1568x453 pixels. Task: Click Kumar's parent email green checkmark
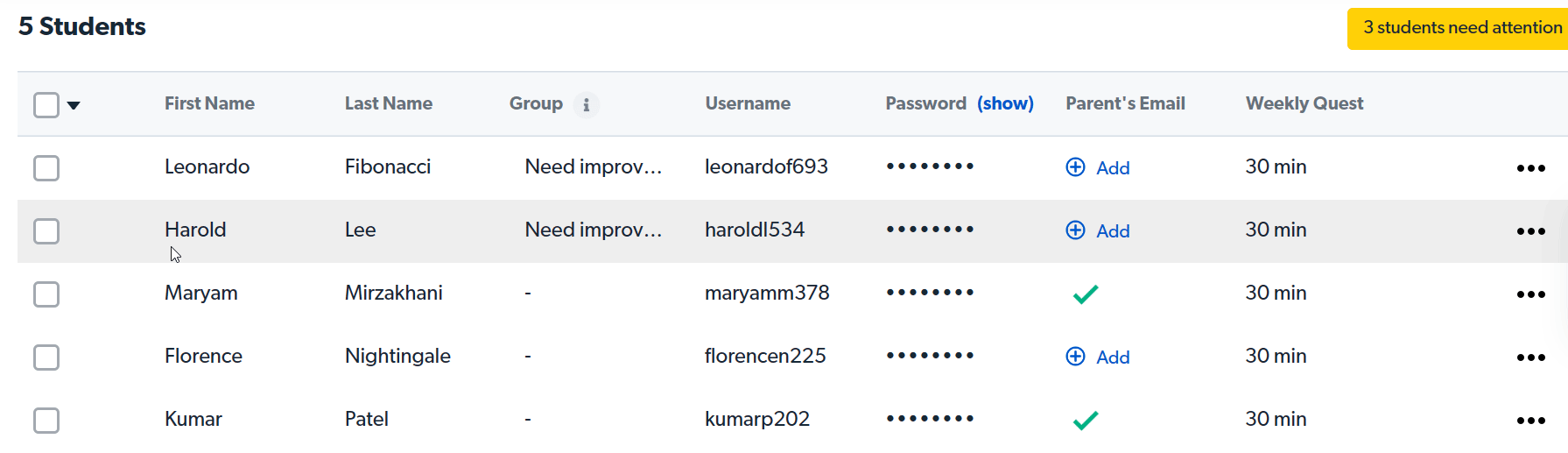(1086, 421)
